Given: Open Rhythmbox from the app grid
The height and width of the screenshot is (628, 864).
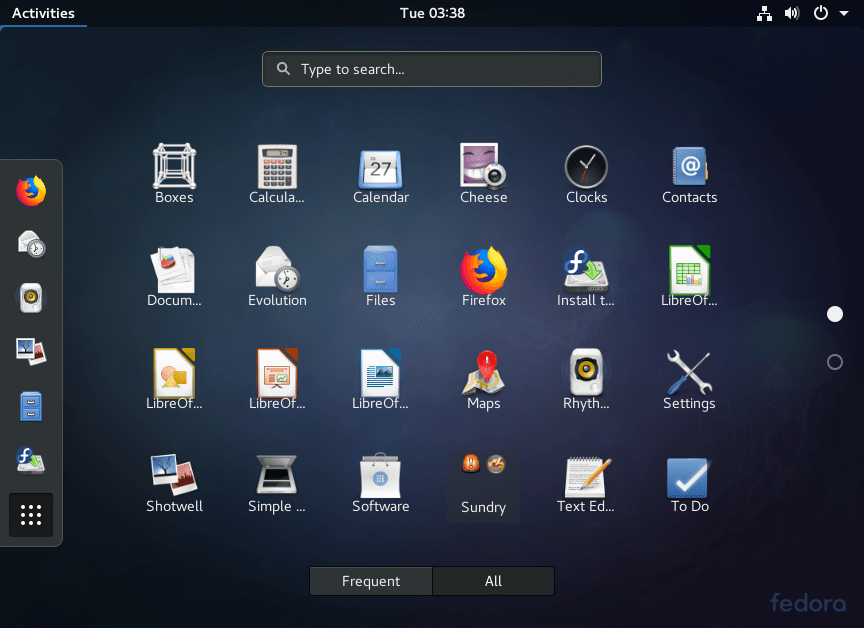Looking at the screenshot, I should (x=586, y=380).
